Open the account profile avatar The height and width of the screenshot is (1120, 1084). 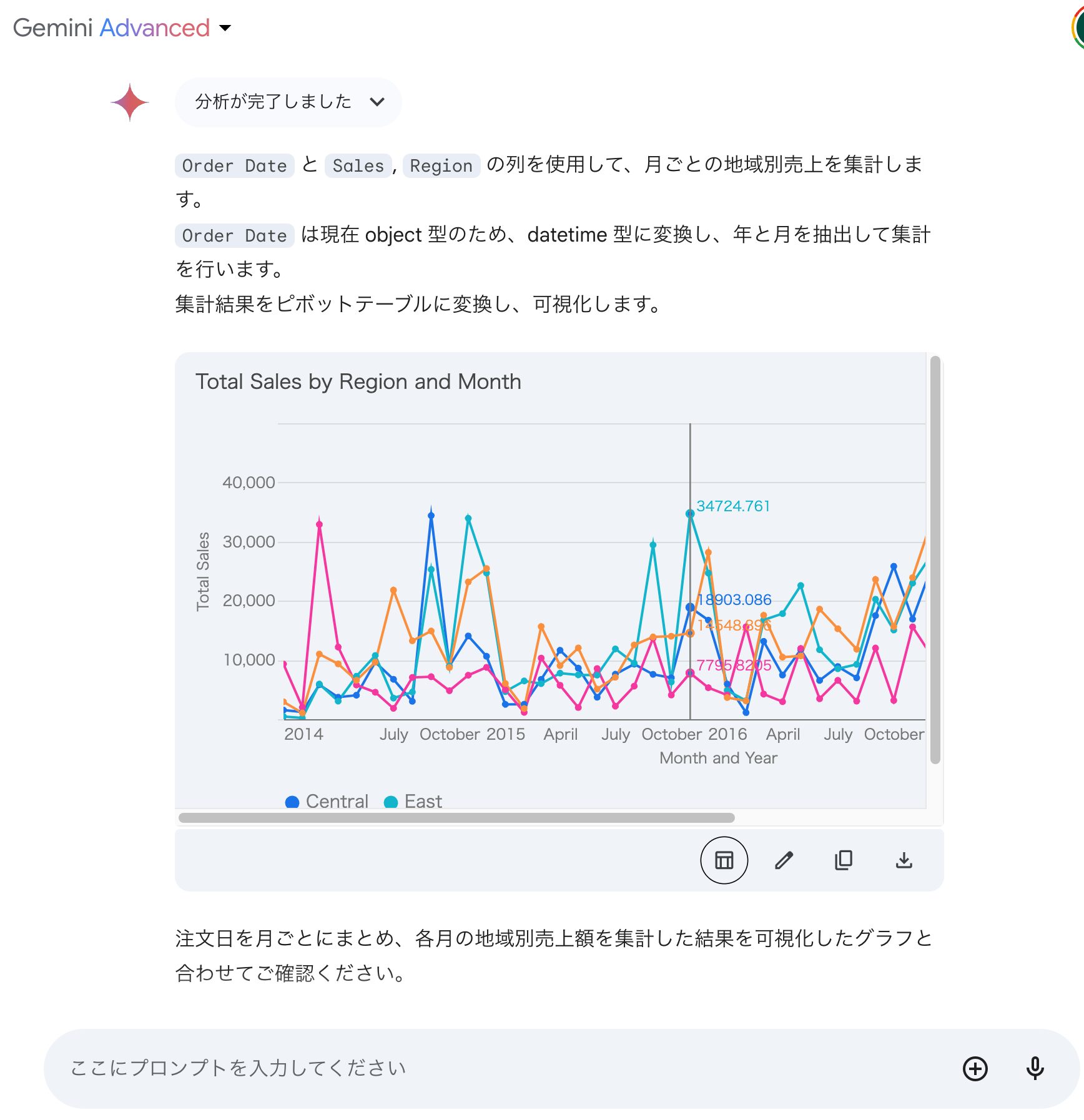point(1077,28)
